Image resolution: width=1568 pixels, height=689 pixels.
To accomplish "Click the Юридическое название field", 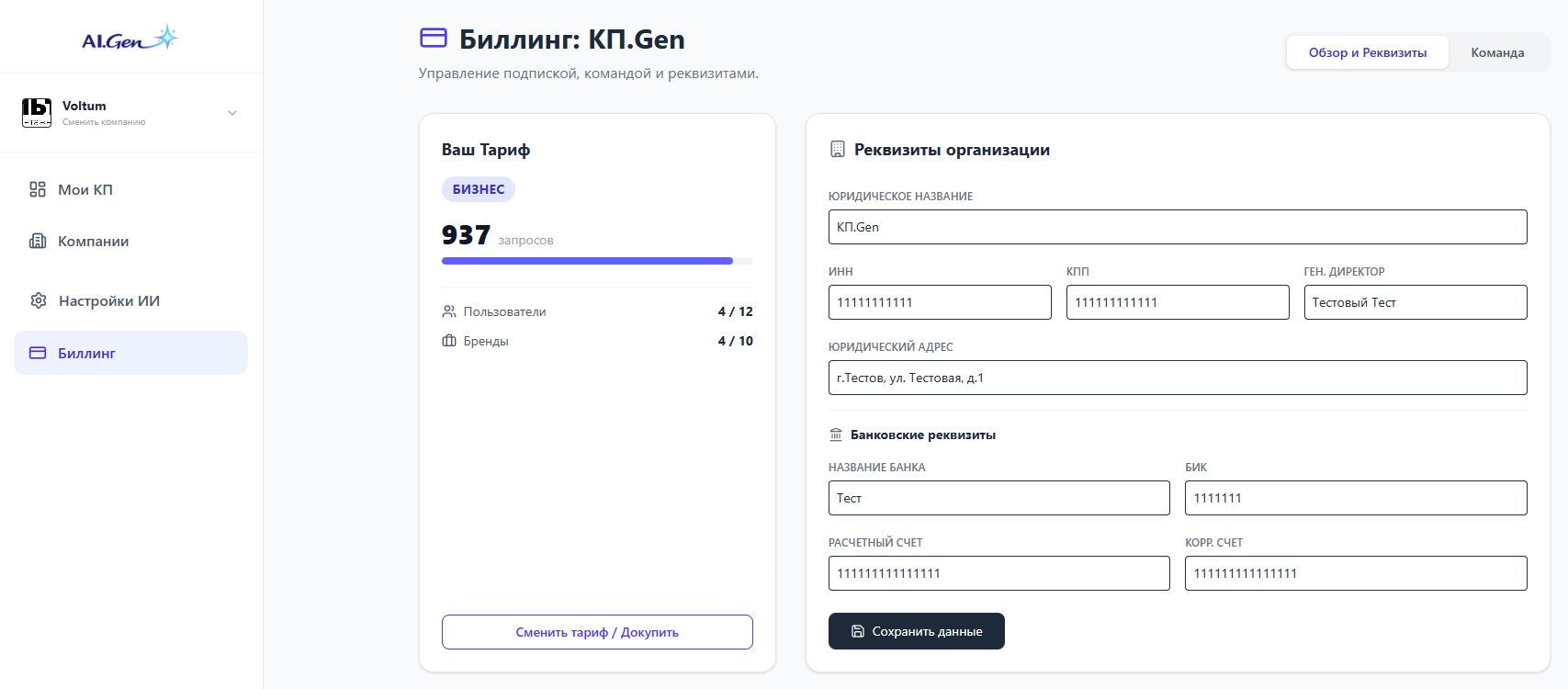I will [1178, 227].
